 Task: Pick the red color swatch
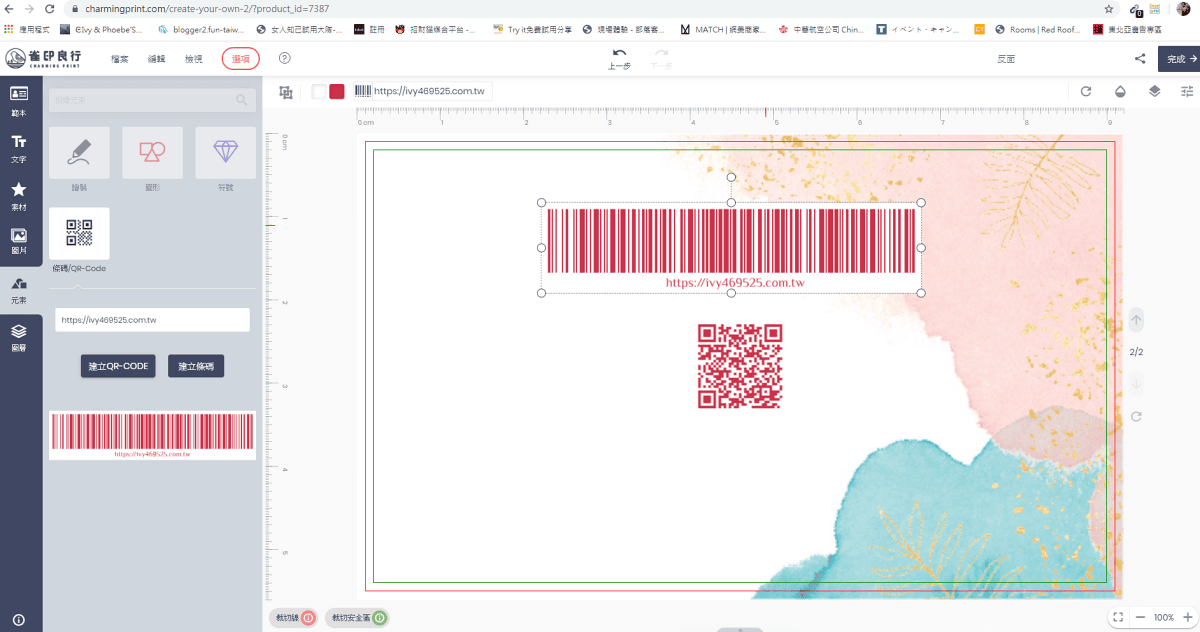click(337, 92)
